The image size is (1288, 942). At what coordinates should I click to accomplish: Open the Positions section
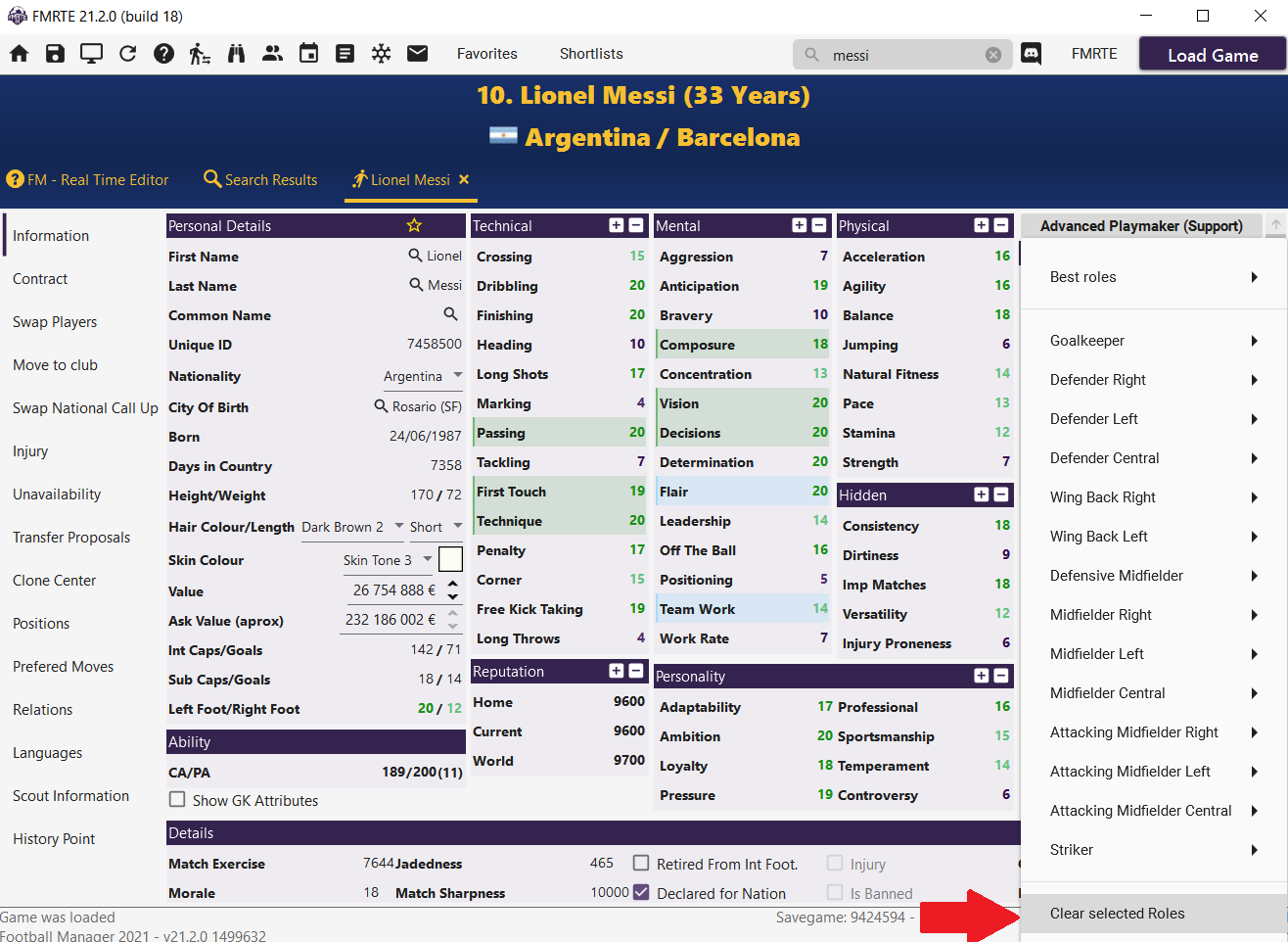click(41, 624)
